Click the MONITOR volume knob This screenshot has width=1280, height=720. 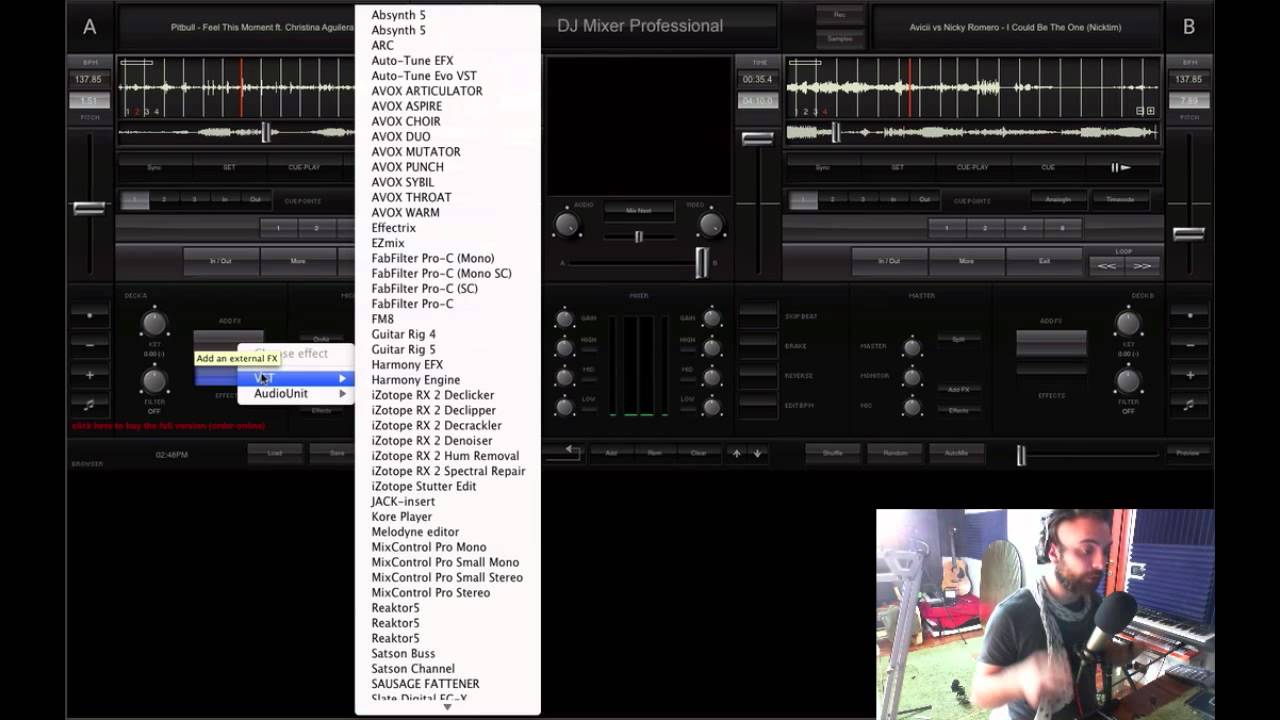click(x=912, y=378)
